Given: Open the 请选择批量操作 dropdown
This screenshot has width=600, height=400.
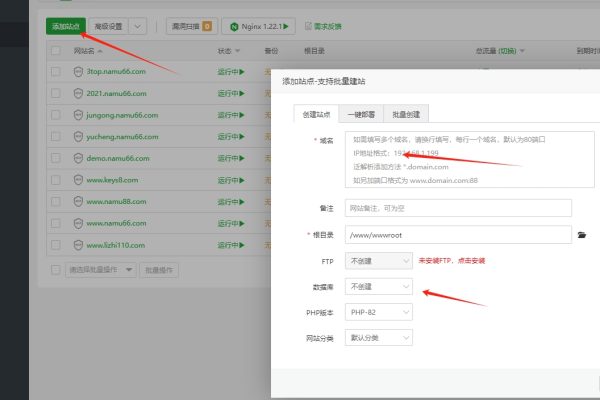Looking at the screenshot, I should pos(101,270).
